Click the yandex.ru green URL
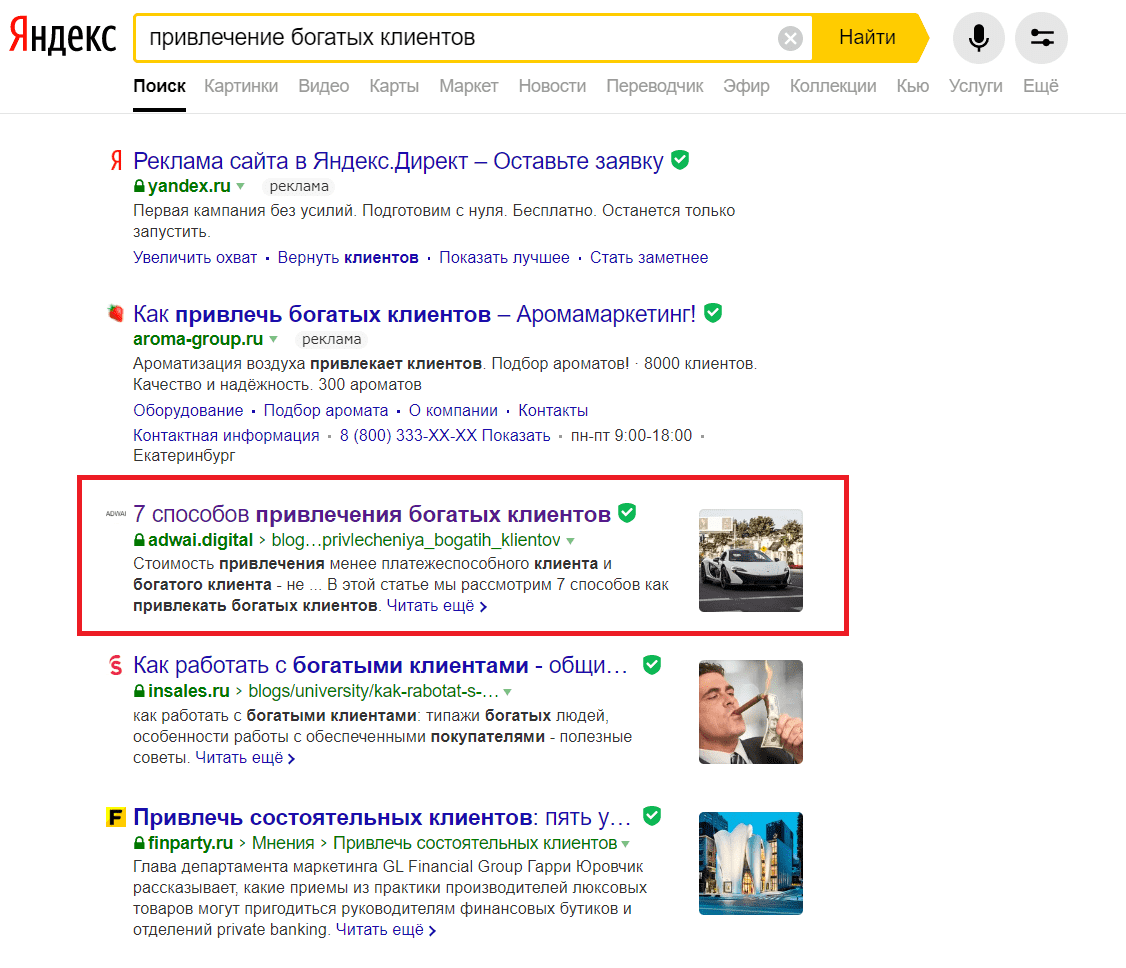Screen dimensions: 1126x968 coord(189,186)
